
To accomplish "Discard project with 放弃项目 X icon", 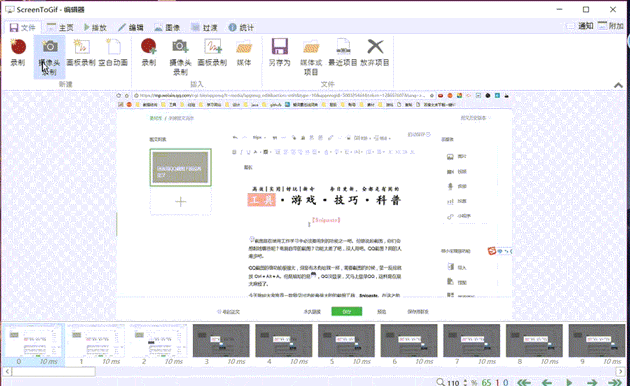I will click(375, 53).
